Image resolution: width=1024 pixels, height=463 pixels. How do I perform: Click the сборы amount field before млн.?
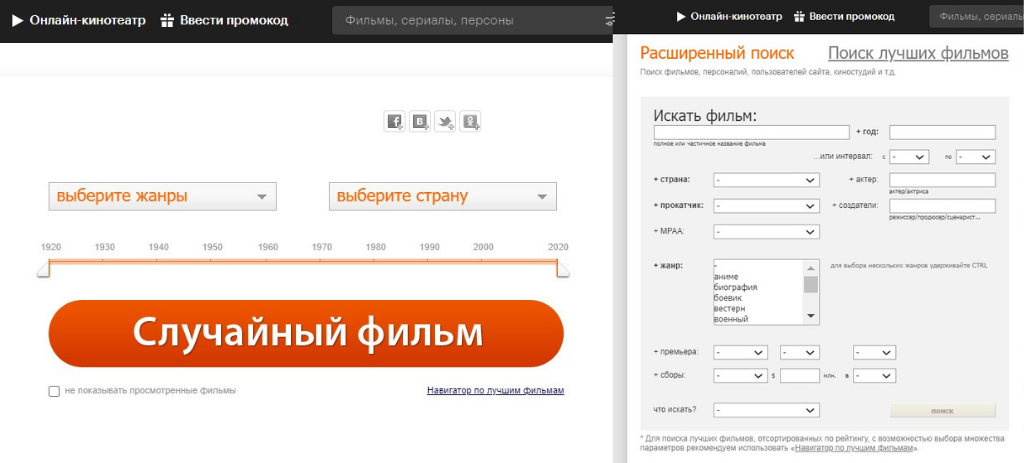pos(799,376)
